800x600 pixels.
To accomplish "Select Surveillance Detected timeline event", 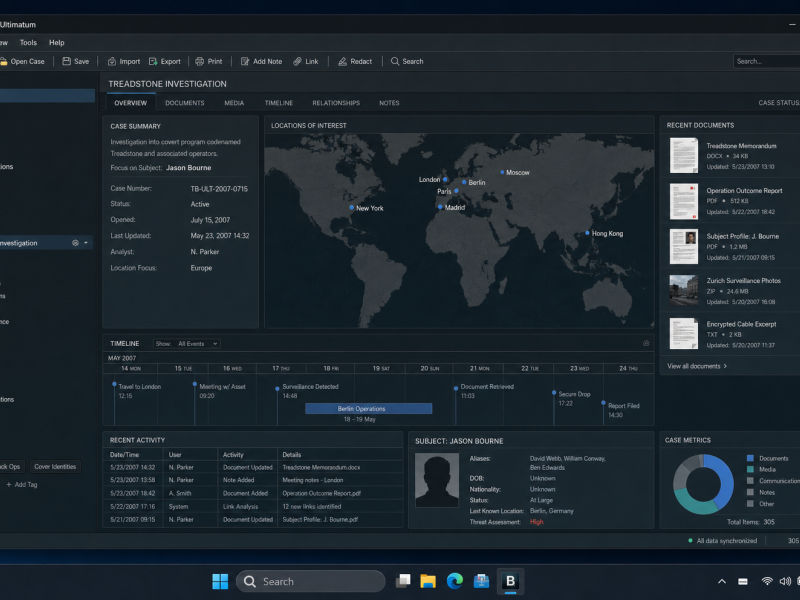I will click(x=310, y=391).
